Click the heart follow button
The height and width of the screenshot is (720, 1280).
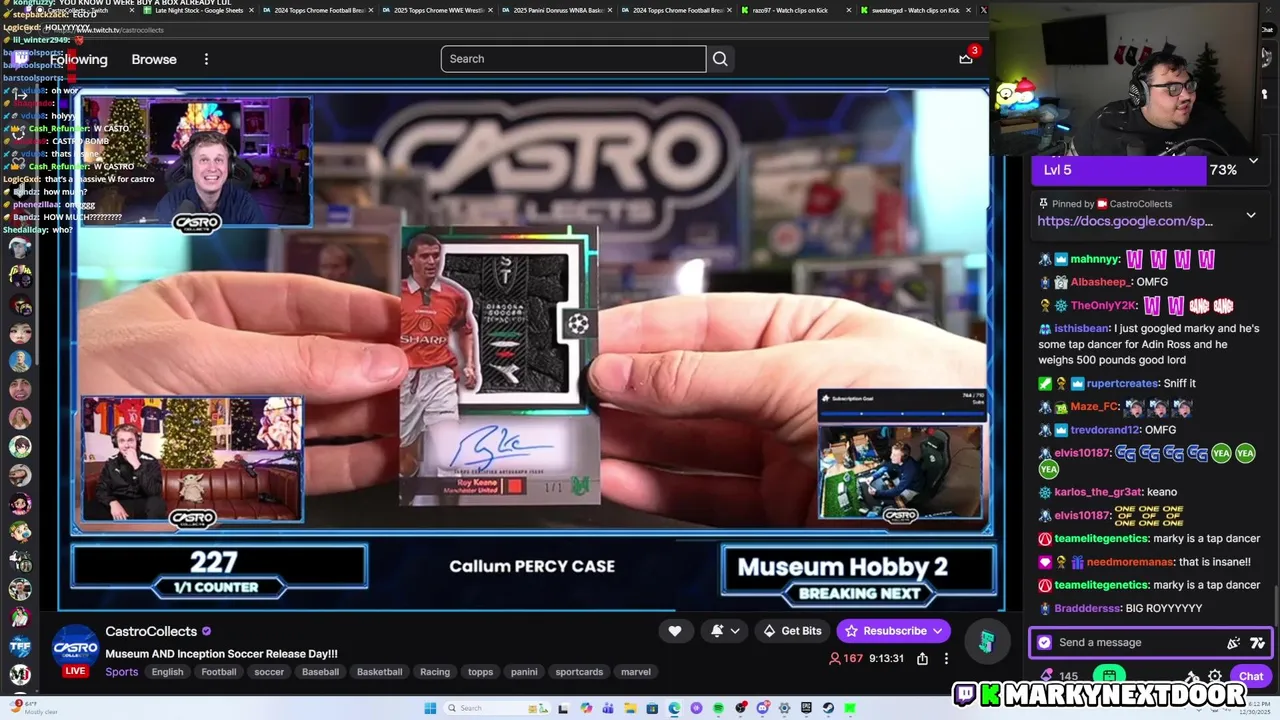pos(675,631)
